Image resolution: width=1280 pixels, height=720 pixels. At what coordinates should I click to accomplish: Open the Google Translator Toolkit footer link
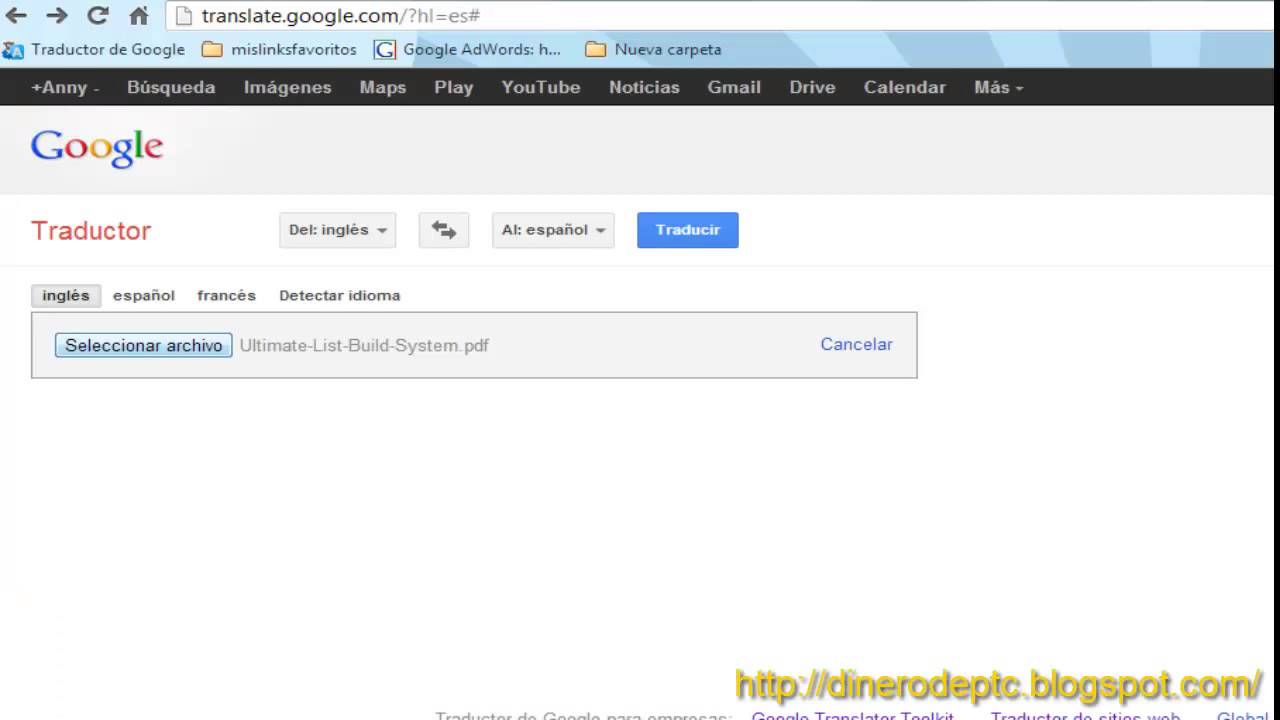click(x=852, y=715)
